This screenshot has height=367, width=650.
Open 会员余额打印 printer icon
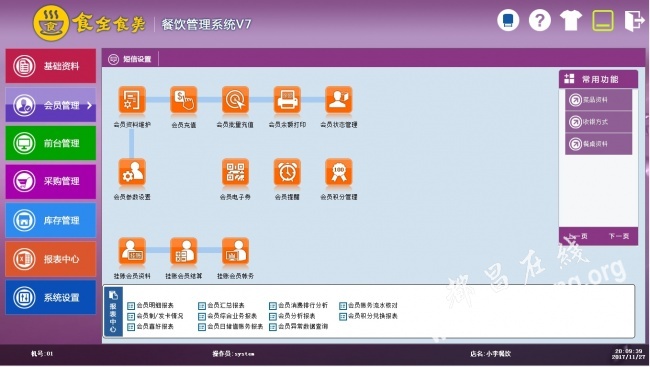tap(287, 100)
